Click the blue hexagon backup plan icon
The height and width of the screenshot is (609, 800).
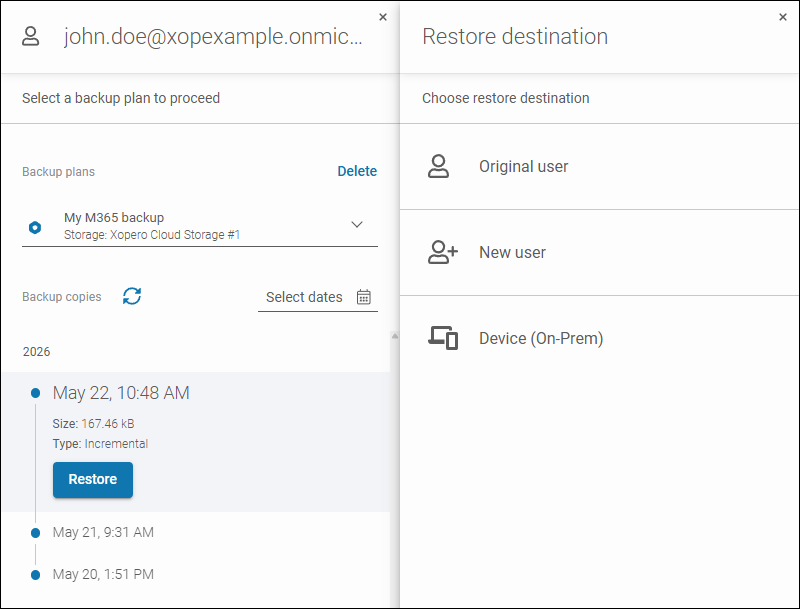click(x=35, y=227)
